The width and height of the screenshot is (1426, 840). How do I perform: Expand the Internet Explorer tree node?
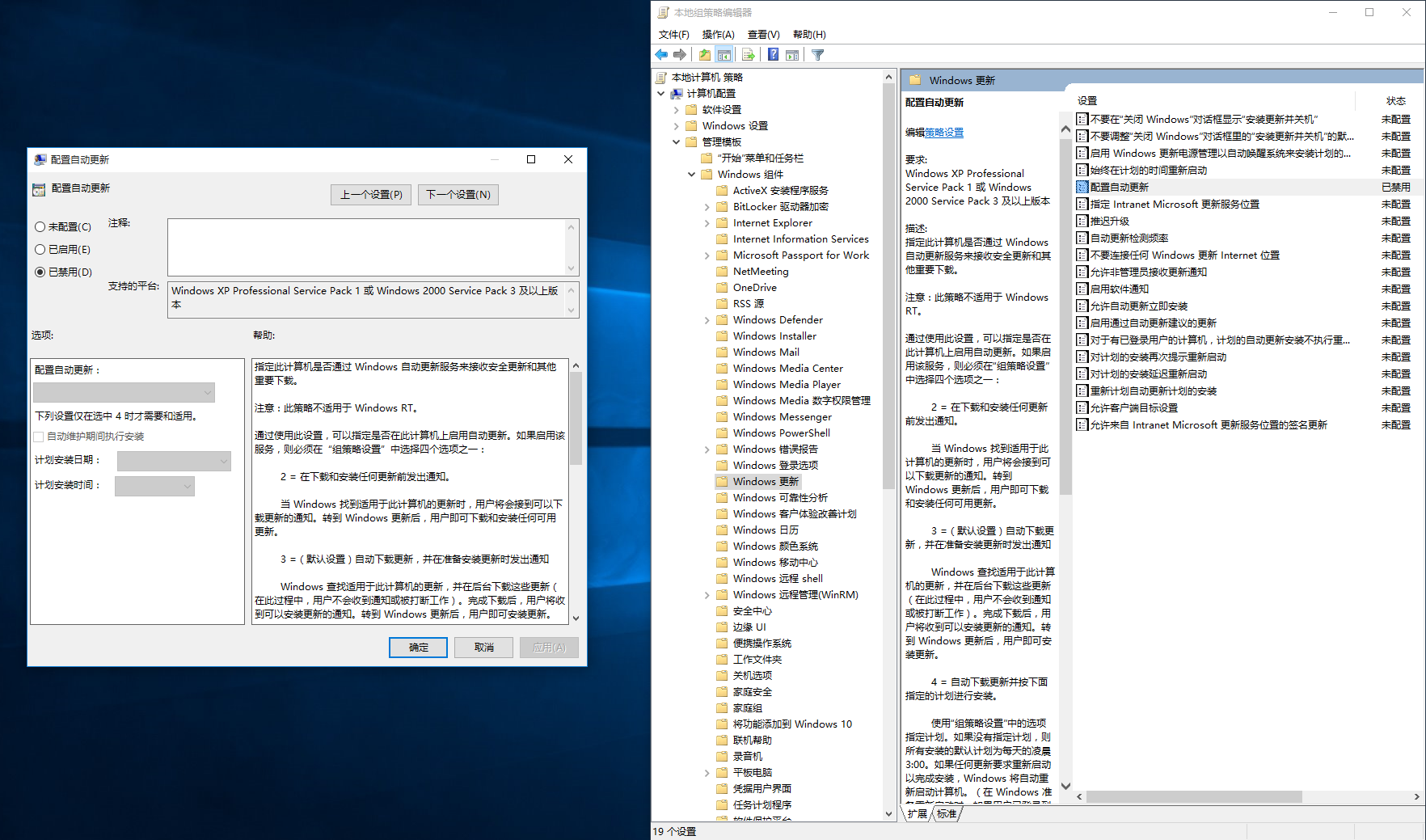click(x=707, y=223)
